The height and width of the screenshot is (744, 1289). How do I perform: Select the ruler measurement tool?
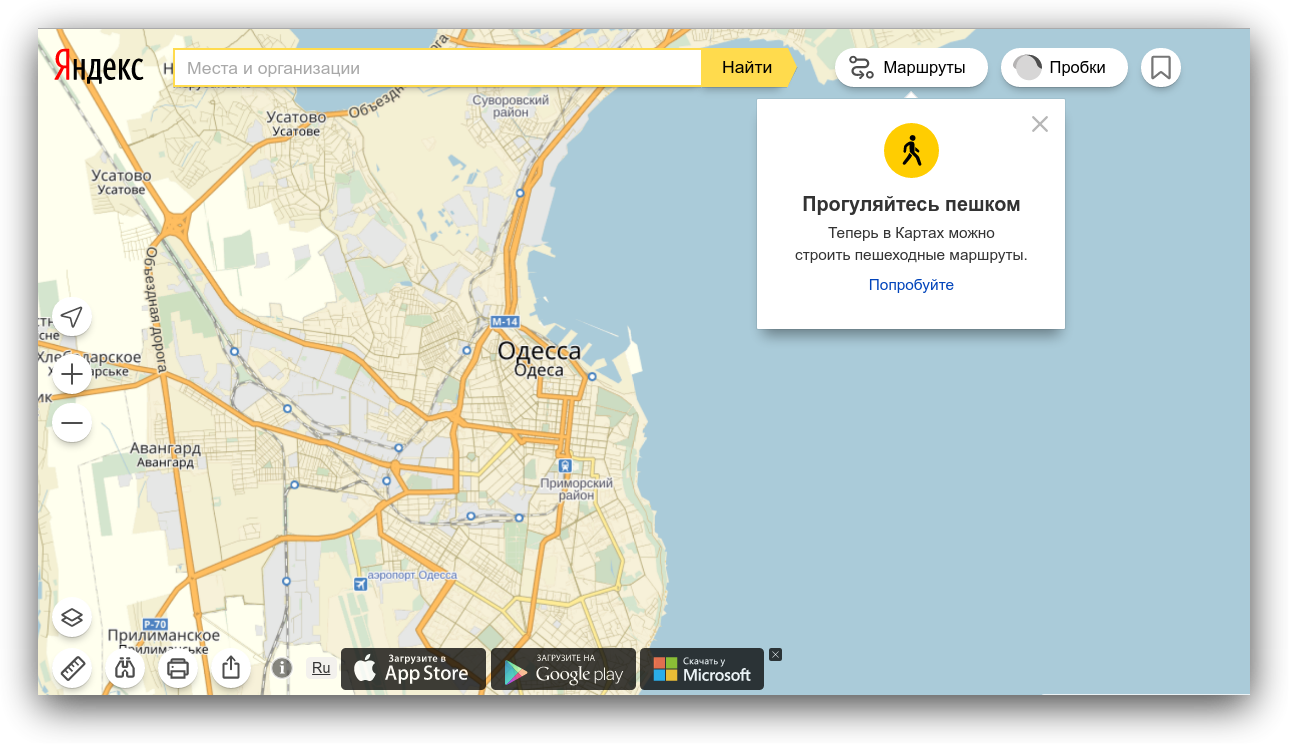point(72,668)
